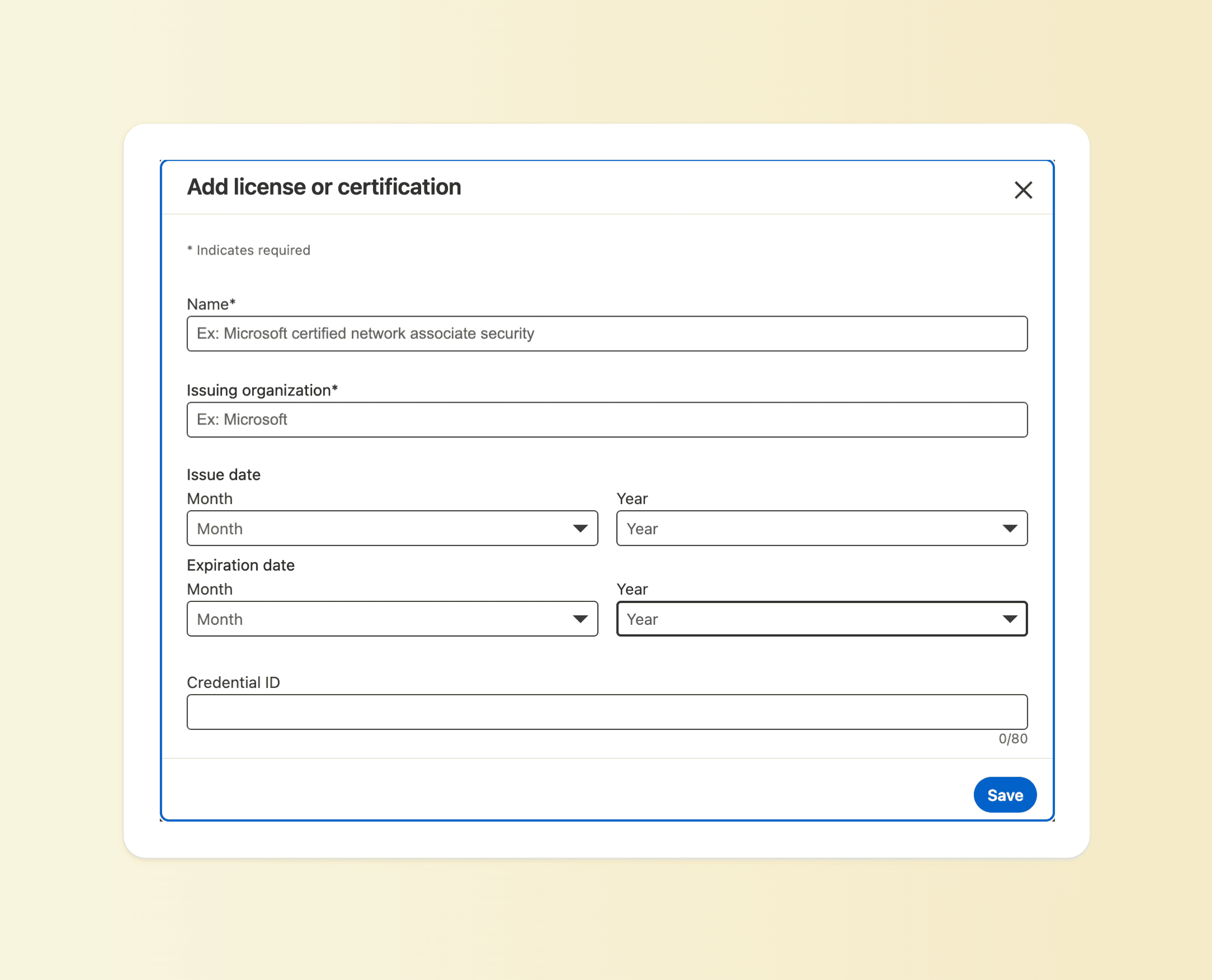Save the license or certification
Image resolution: width=1212 pixels, height=980 pixels.
point(1005,795)
